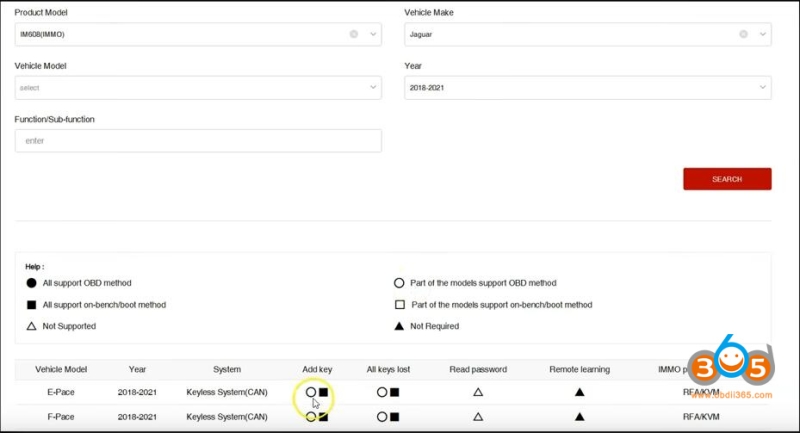Screen dimensions: 800x433
Task: Click E-Pace row year 2018-2021 cell
Action: [137, 392]
